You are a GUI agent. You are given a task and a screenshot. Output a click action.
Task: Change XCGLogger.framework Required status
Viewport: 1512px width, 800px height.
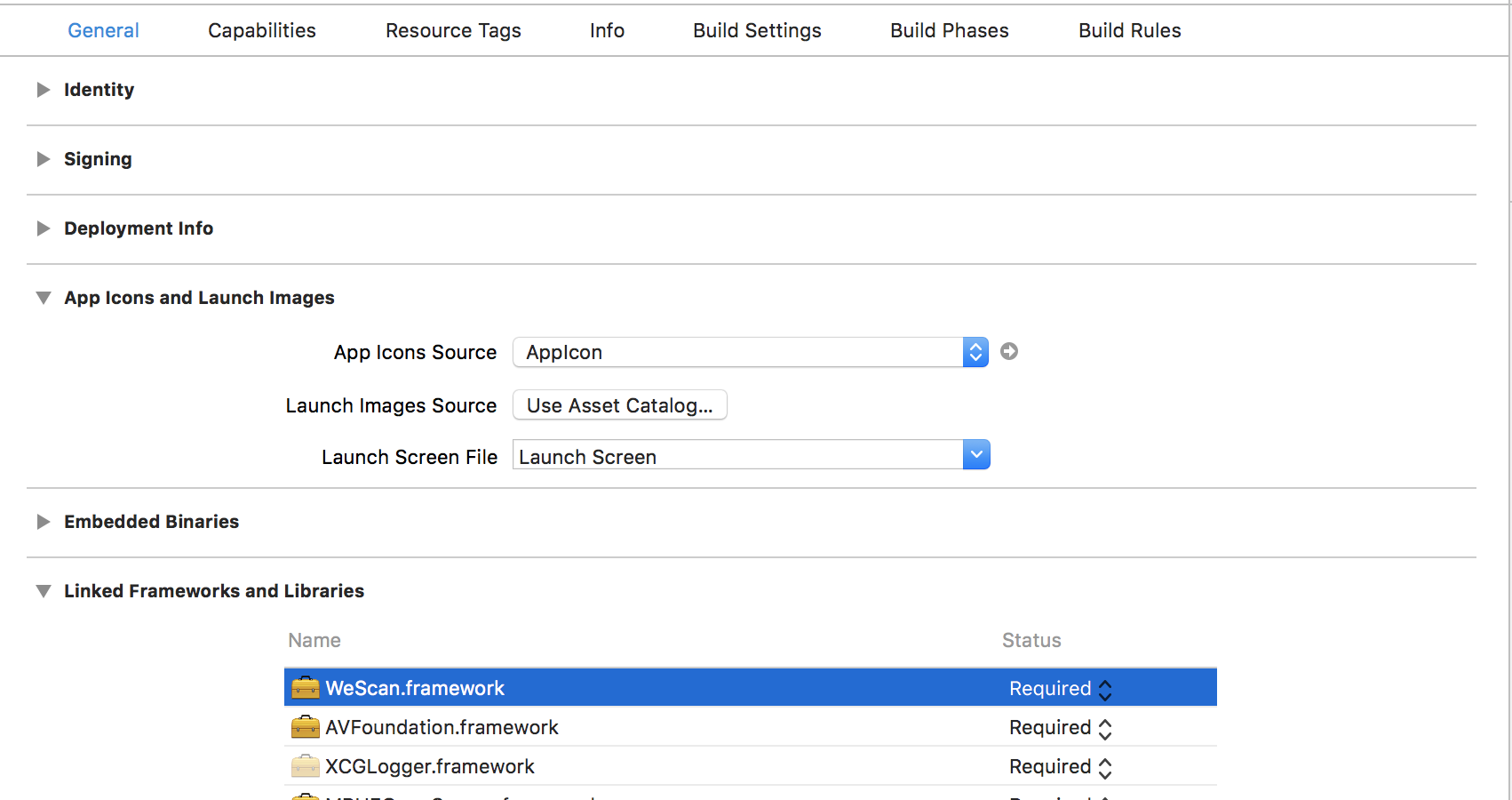click(x=1060, y=767)
